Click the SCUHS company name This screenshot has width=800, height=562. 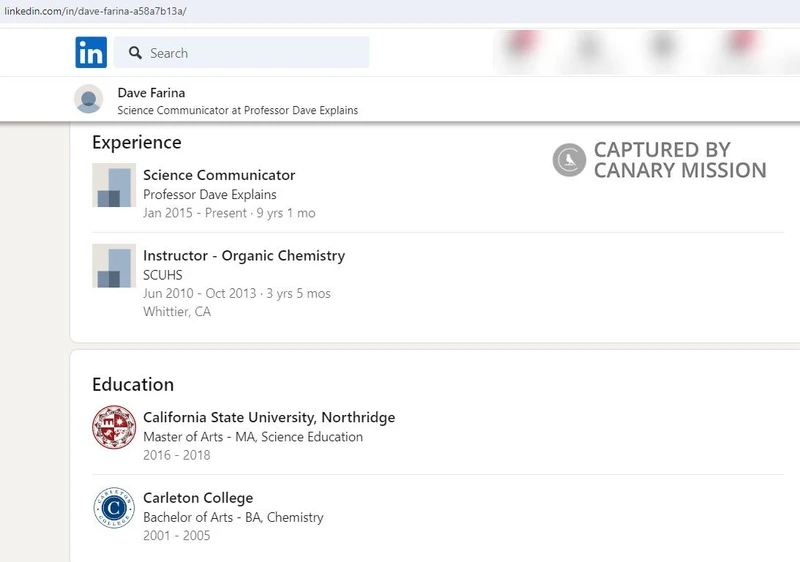[x=163, y=275]
